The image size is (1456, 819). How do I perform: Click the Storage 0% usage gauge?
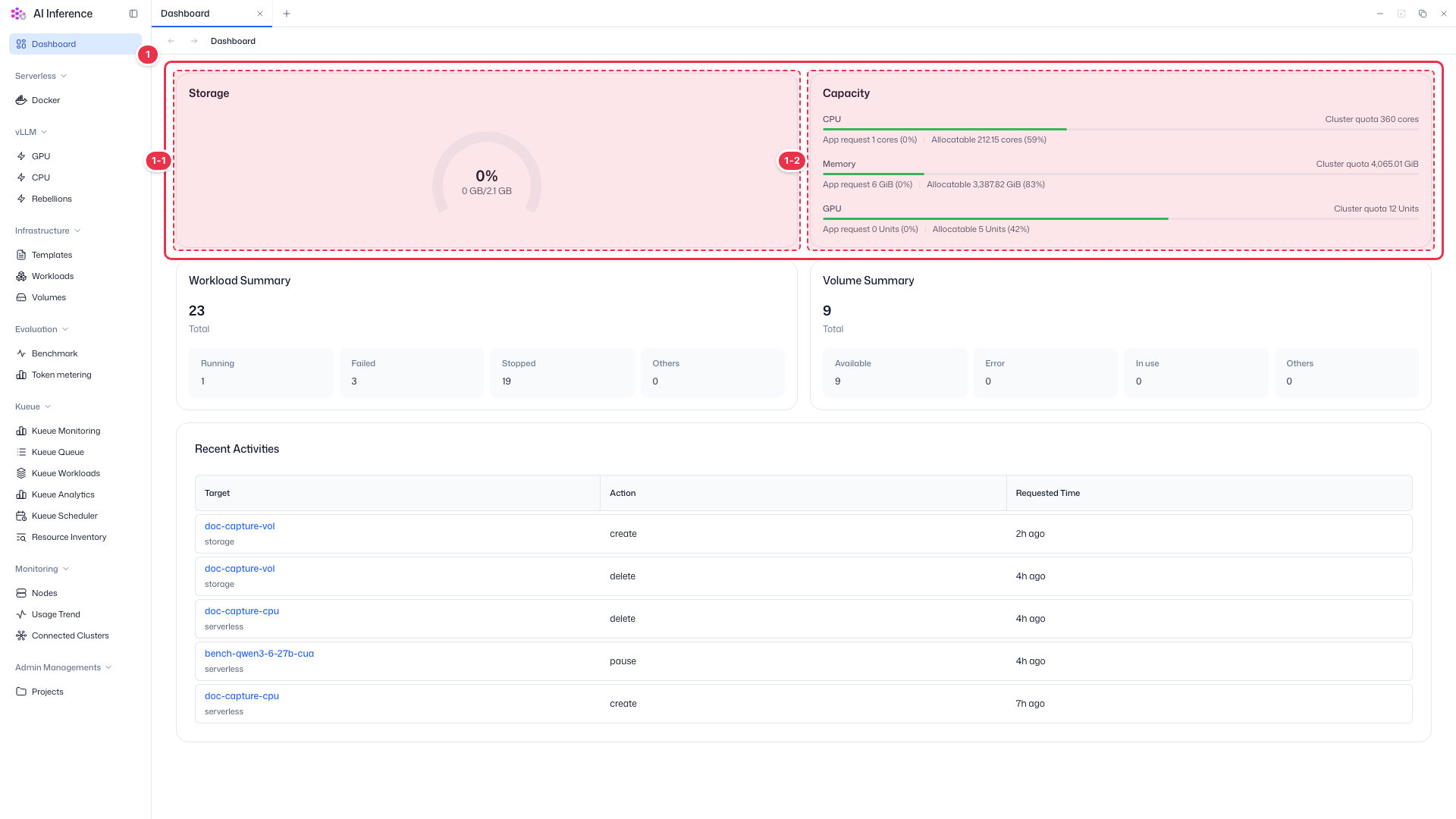pyautogui.click(x=487, y=173)
